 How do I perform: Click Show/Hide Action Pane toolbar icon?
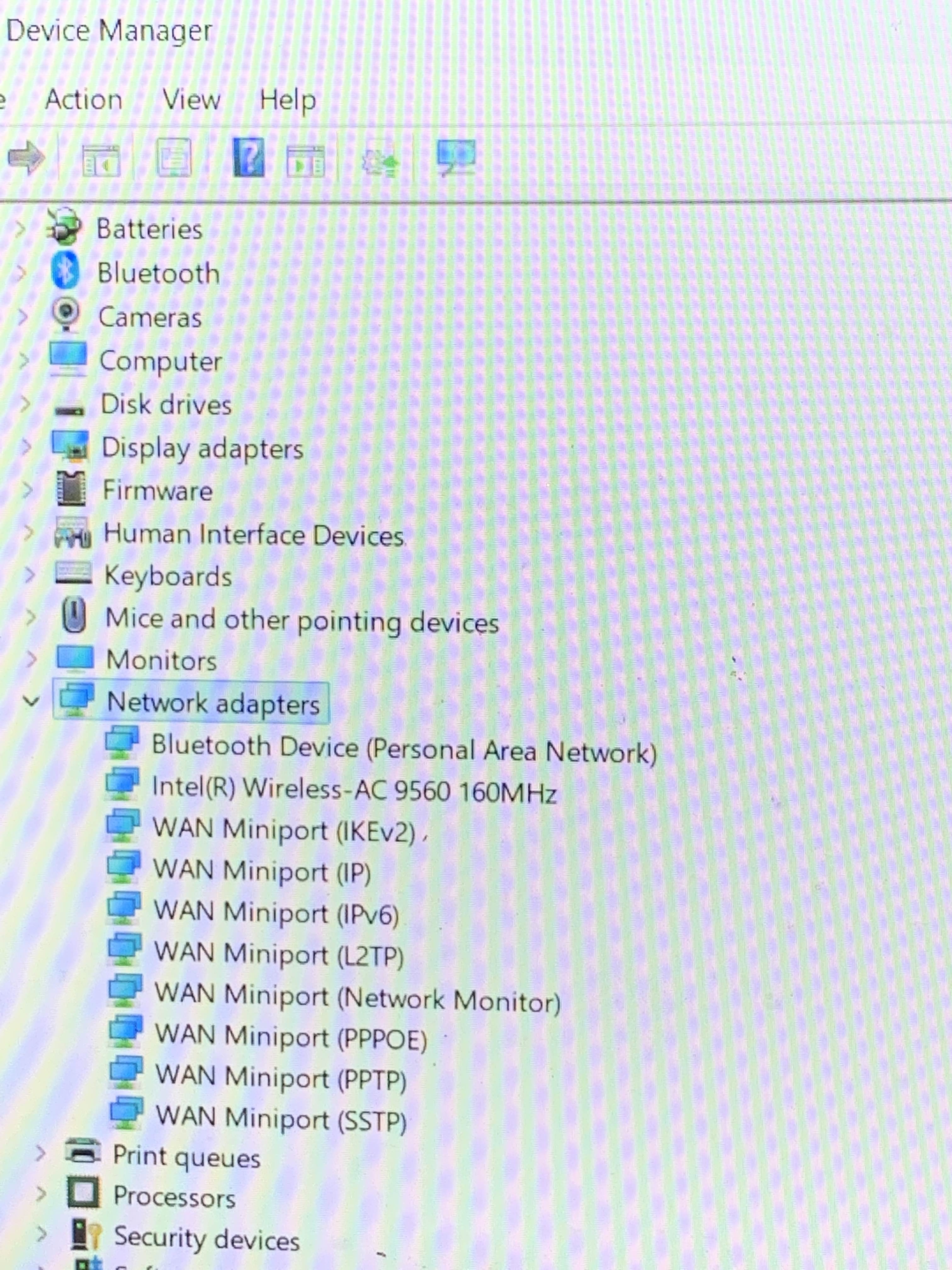pyautogui.click(x=305, y=160)
